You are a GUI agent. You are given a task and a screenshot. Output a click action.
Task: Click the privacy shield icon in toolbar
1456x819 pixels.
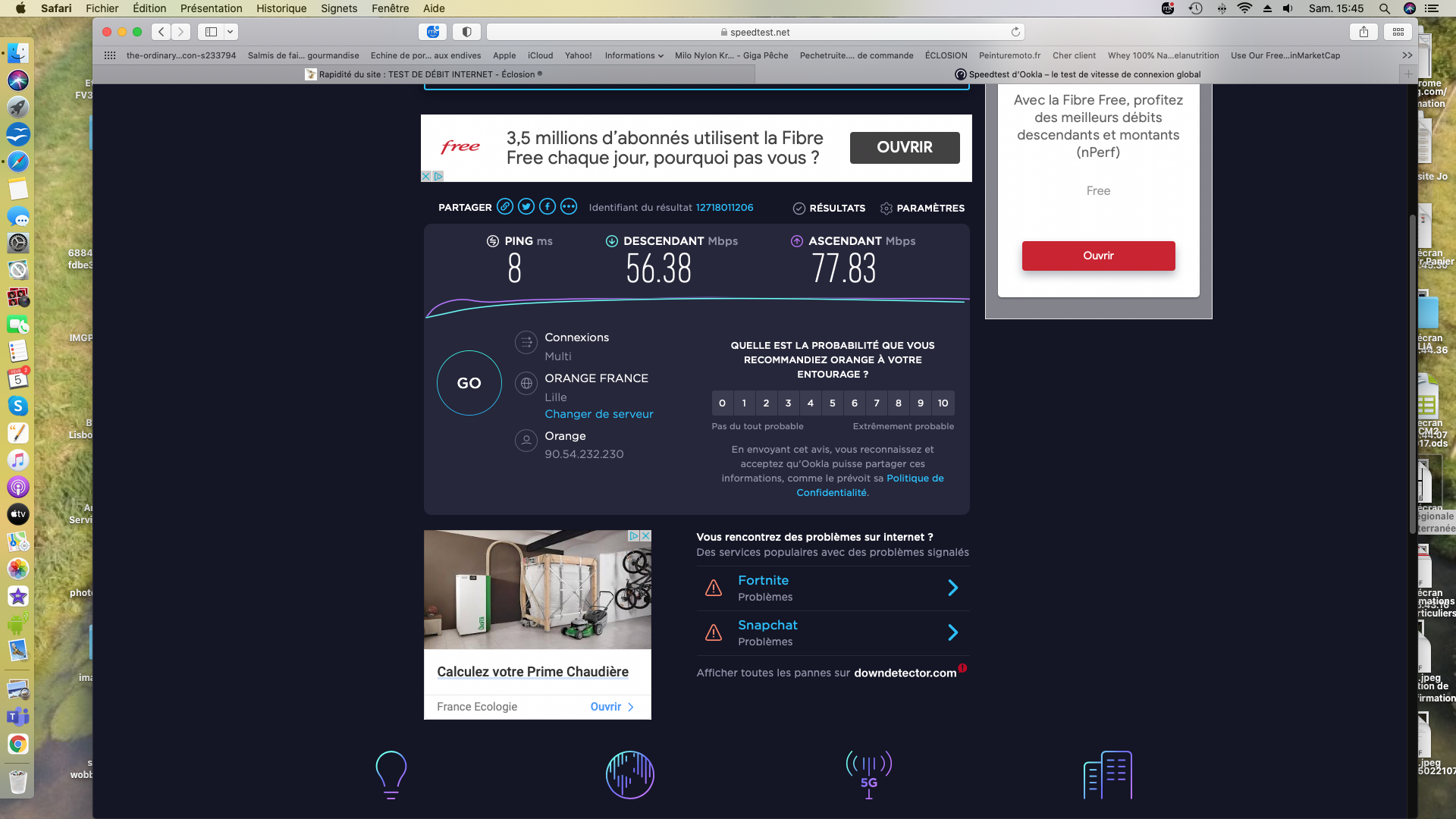[x=467, y=32]
